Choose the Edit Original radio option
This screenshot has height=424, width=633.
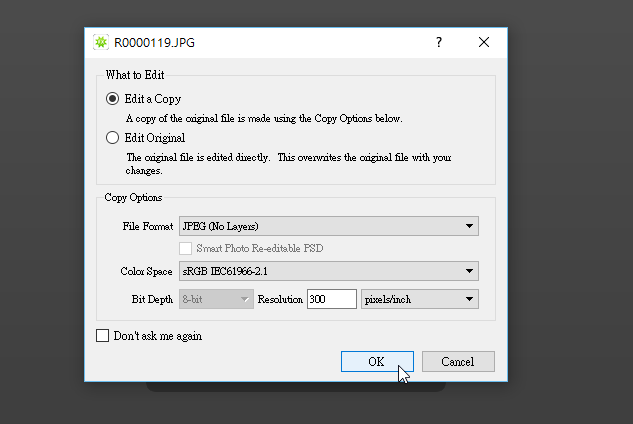coord(113,138)
